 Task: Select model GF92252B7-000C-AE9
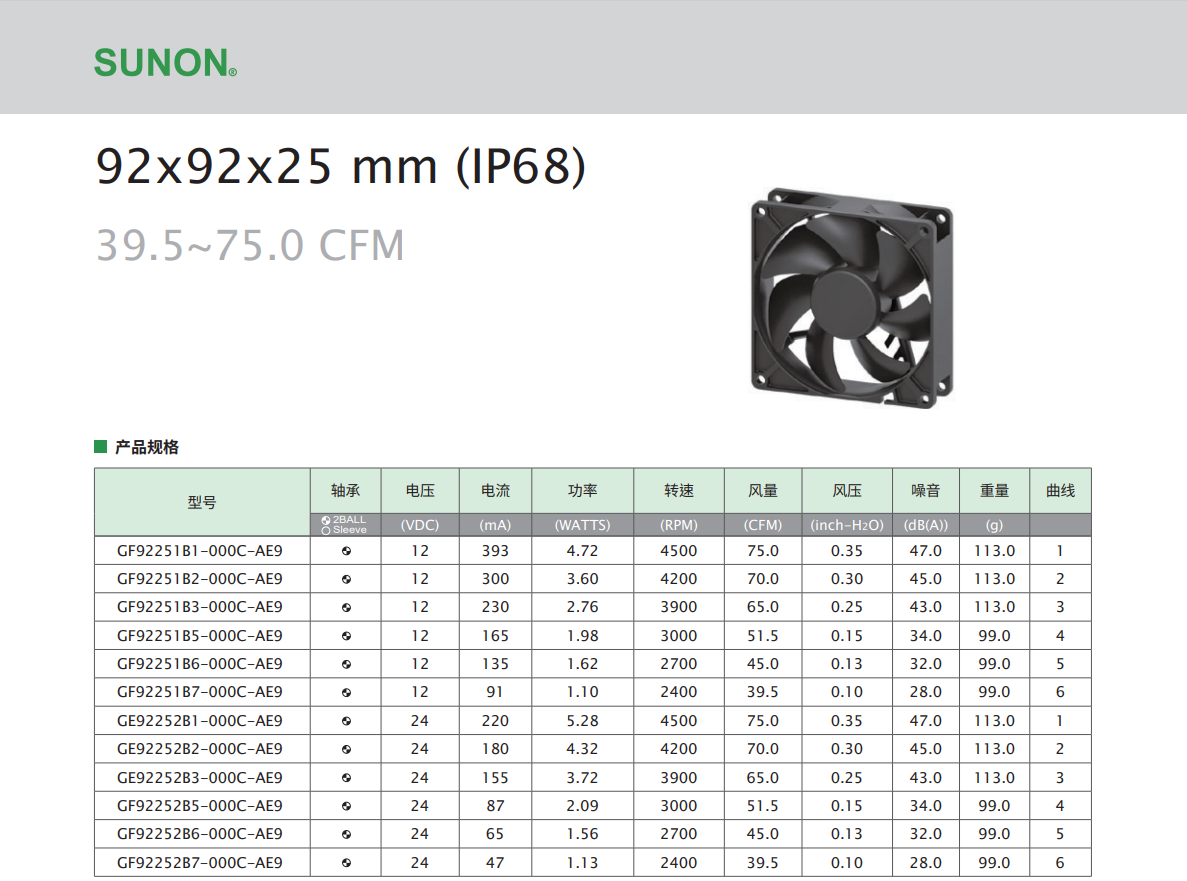pos(200,862)
